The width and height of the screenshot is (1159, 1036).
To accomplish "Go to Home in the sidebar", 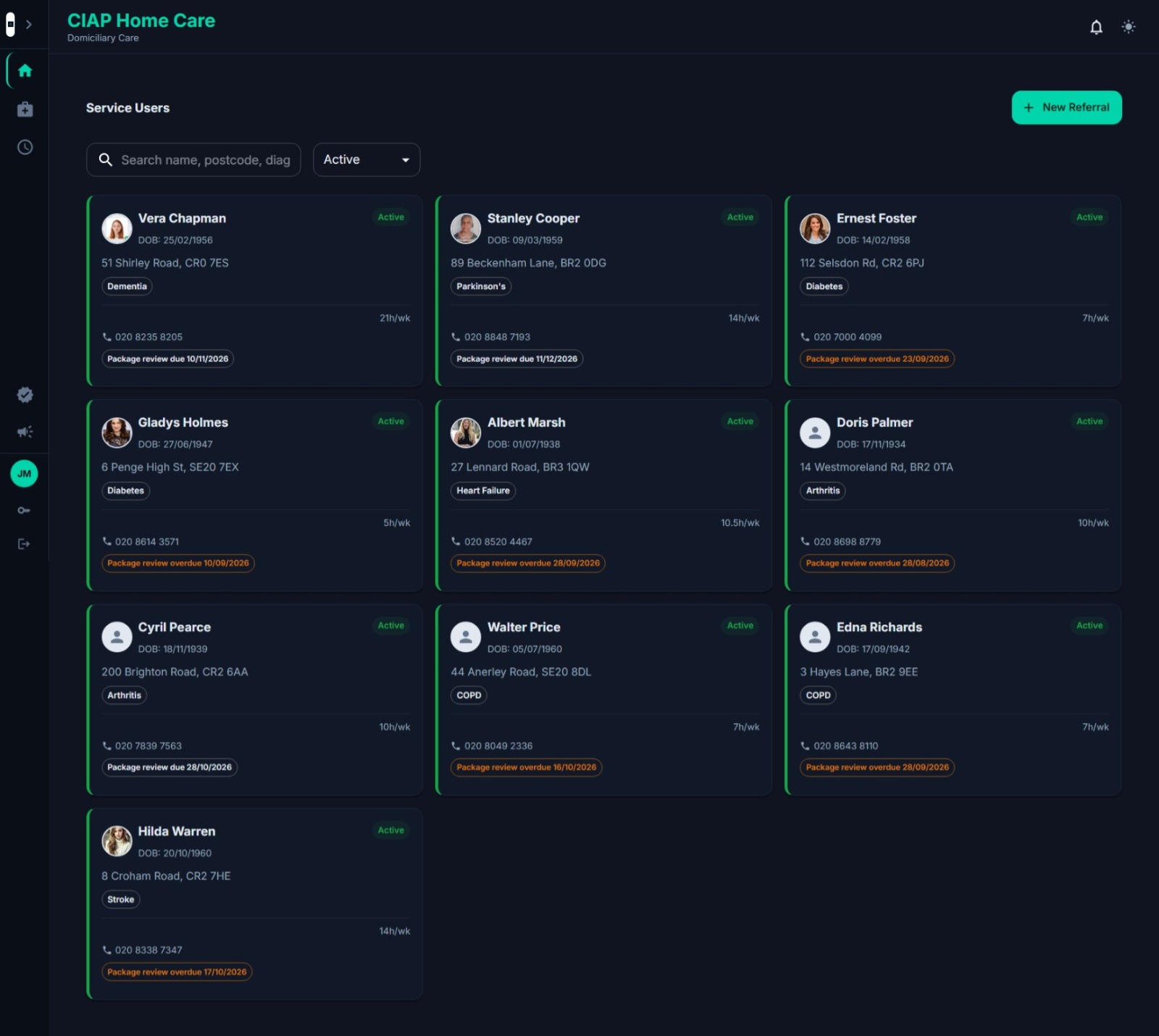I will pyautogui.click(x=25, y=70).
